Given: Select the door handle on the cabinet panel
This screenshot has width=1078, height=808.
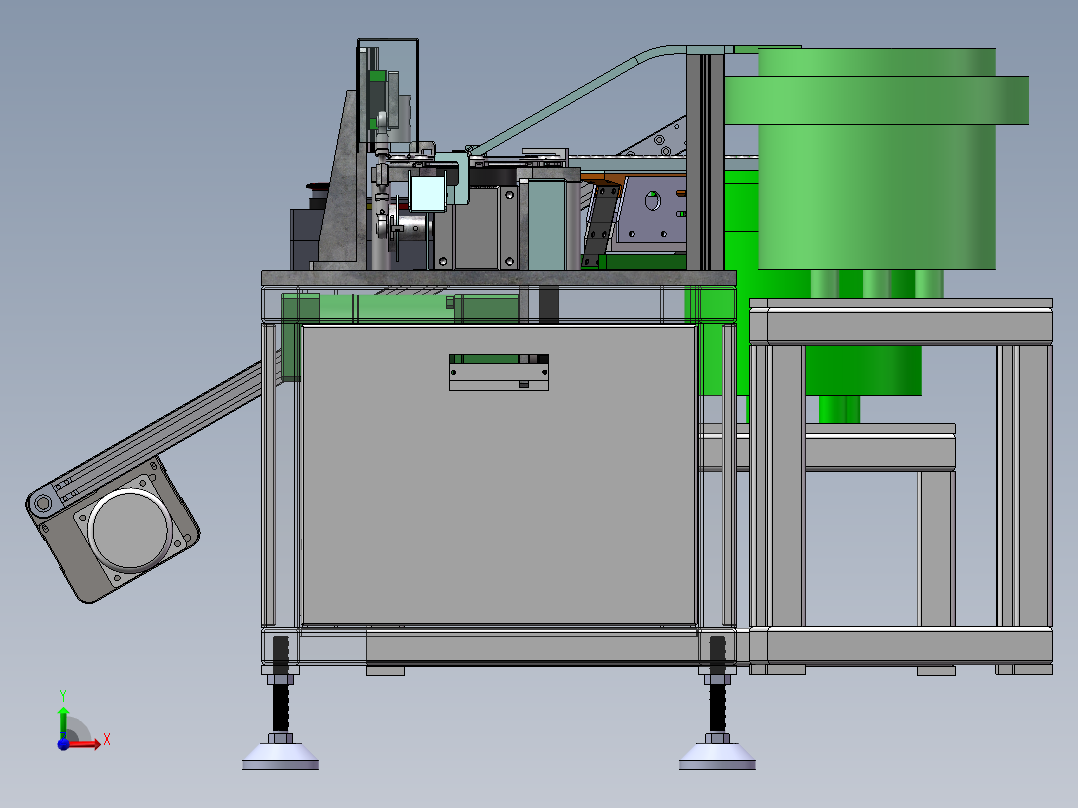Looking at the screenshot, I should [x=499, y=373].
